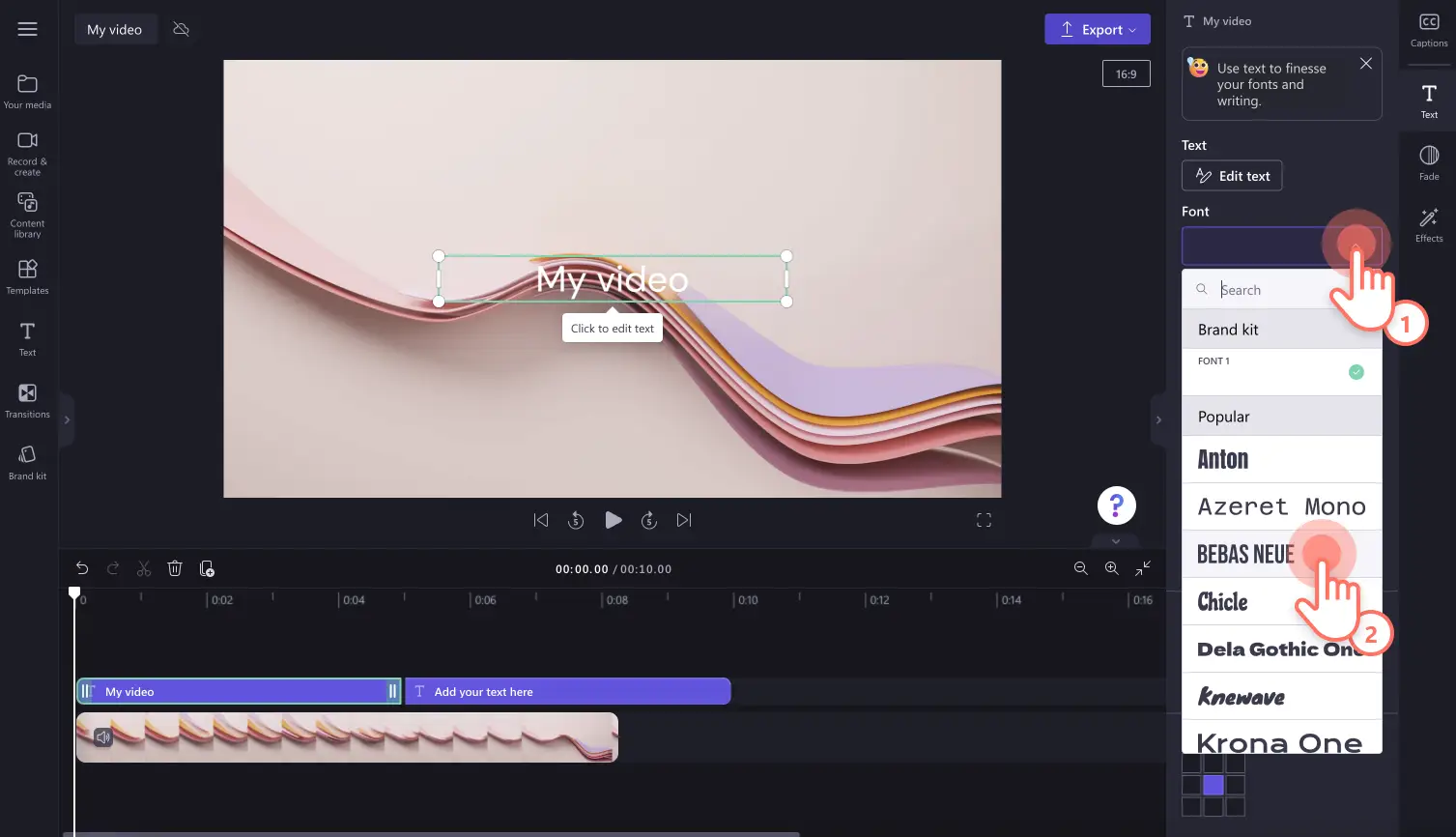The image size is (1456, 837).
Task: Click the Undo icon
Action: (82, 568)
